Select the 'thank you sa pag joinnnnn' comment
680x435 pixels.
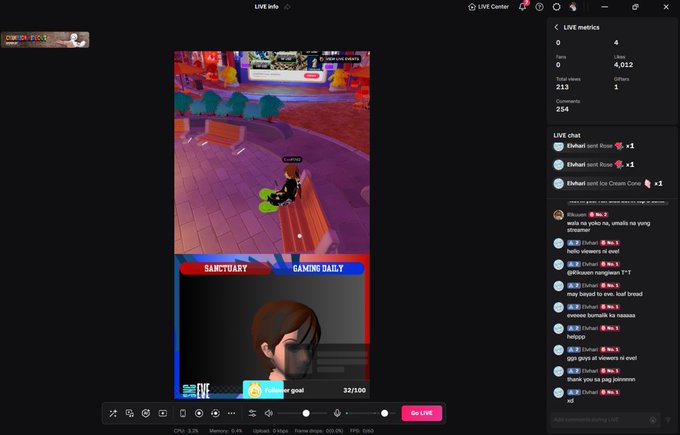pyautogui.click(x=601, y=379)
